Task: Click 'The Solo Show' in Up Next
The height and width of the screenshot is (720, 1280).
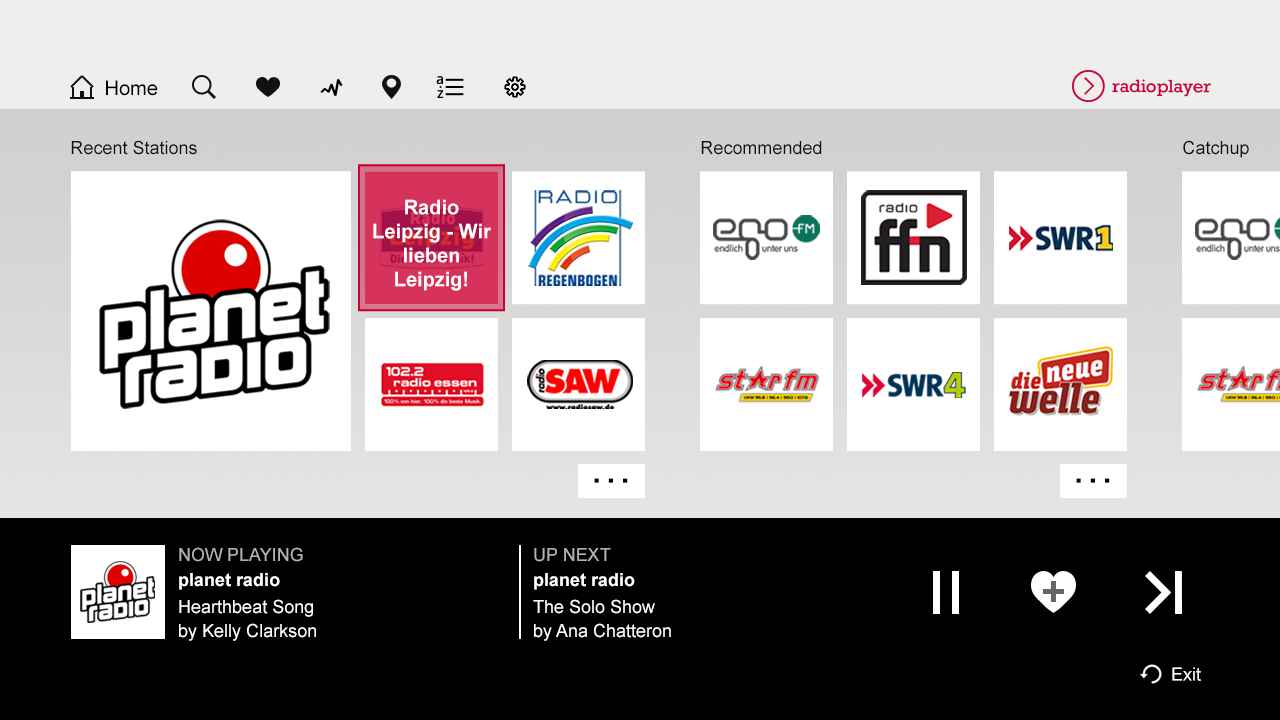Action: tap(594, 607)
